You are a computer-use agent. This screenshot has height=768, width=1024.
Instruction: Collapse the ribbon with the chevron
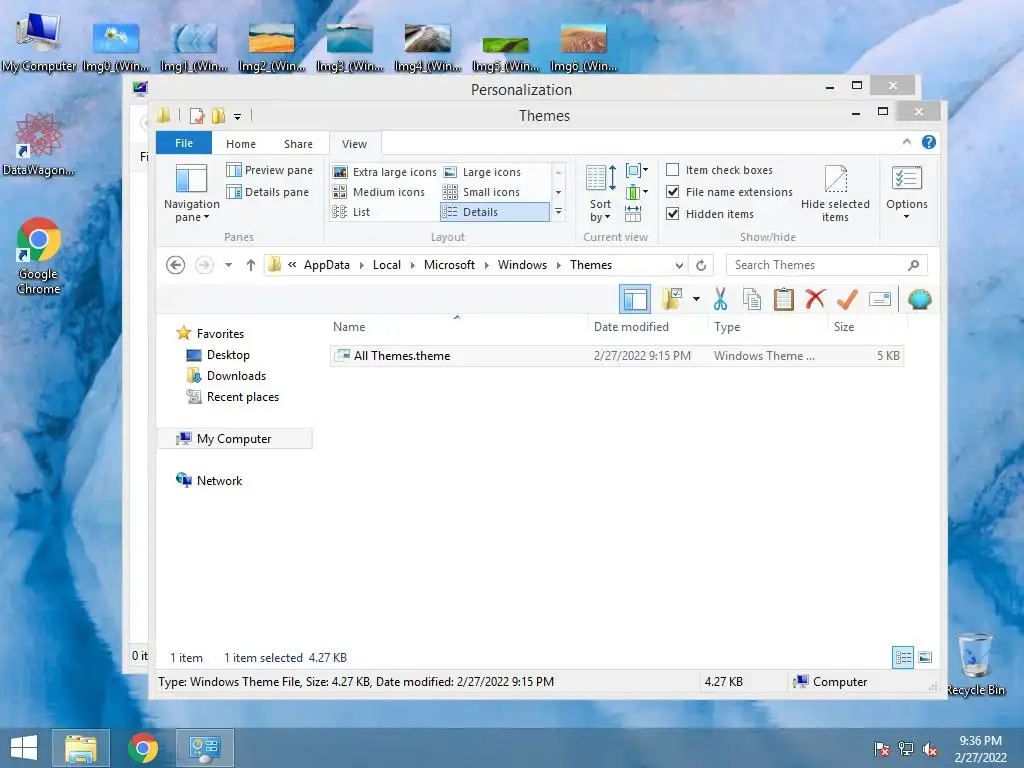tap(906, 142)
